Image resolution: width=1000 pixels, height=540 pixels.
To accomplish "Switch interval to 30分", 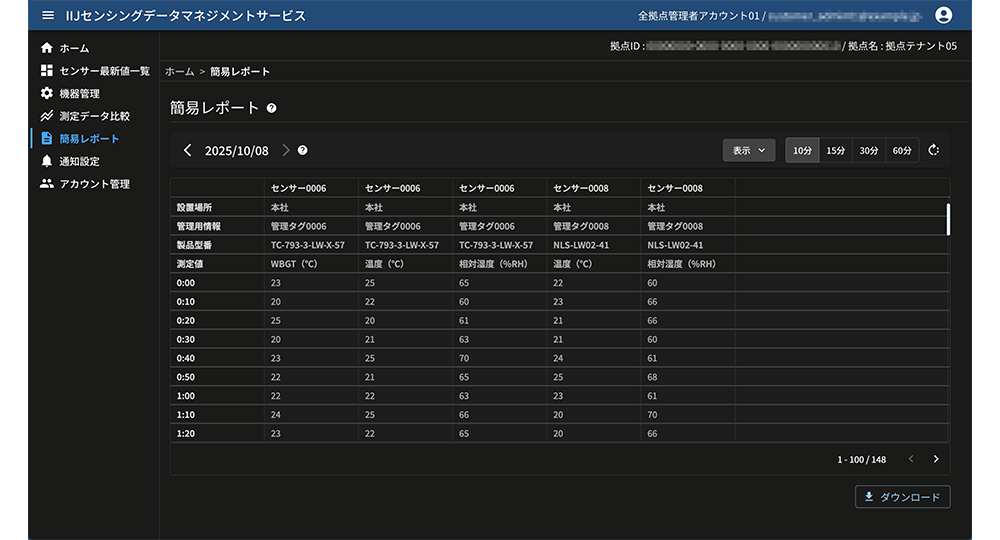I will coord(869,150).
